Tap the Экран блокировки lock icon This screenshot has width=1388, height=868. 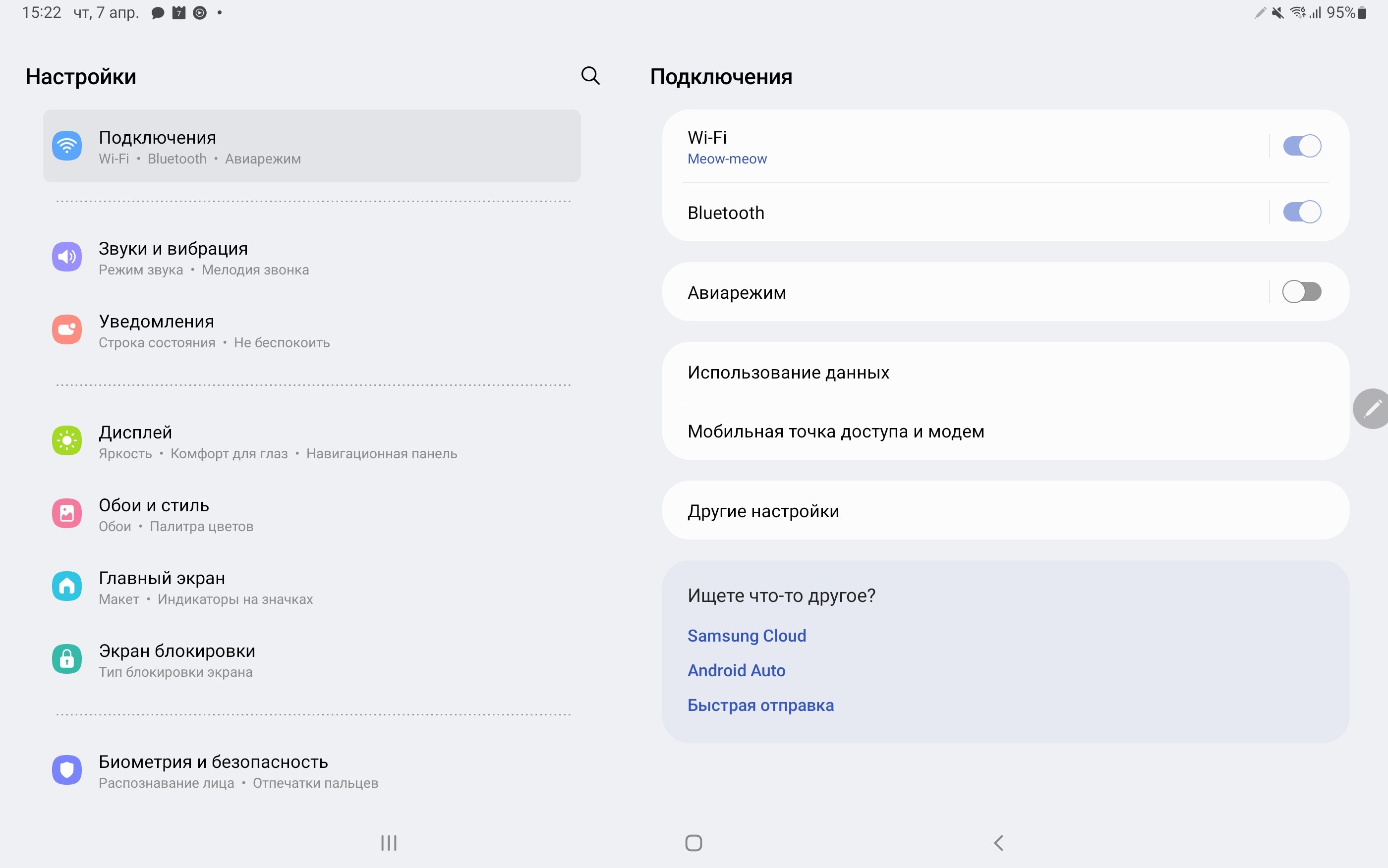(x=66, y=659)
